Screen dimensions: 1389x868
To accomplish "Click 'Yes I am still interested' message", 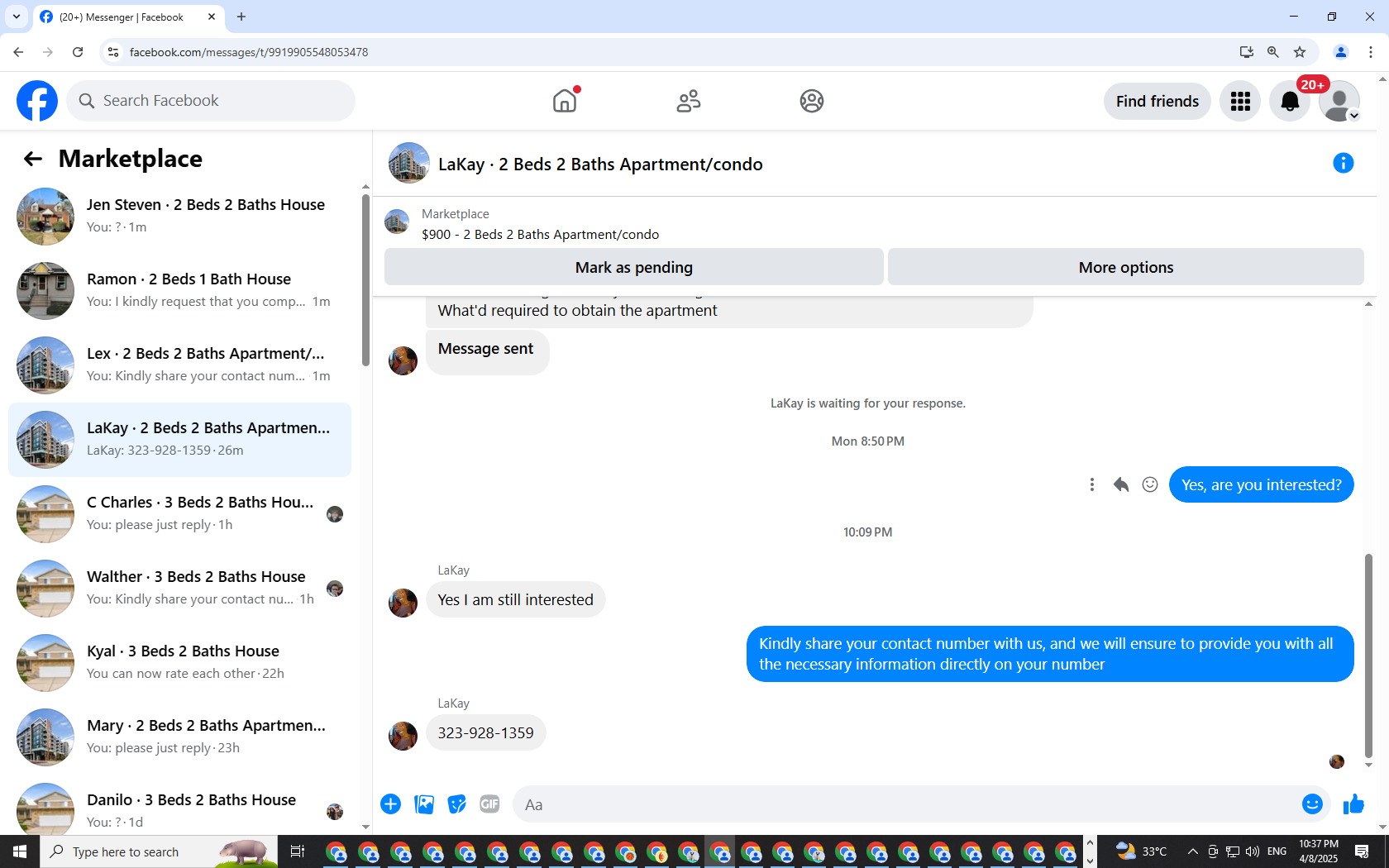I will (516, 600).
